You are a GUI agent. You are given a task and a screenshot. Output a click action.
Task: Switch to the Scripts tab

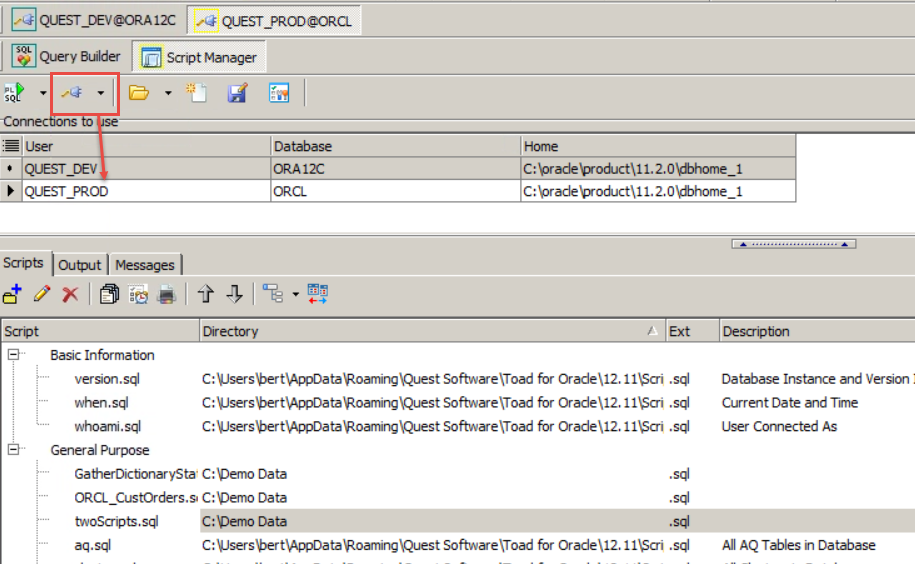[x=24, y=262]
